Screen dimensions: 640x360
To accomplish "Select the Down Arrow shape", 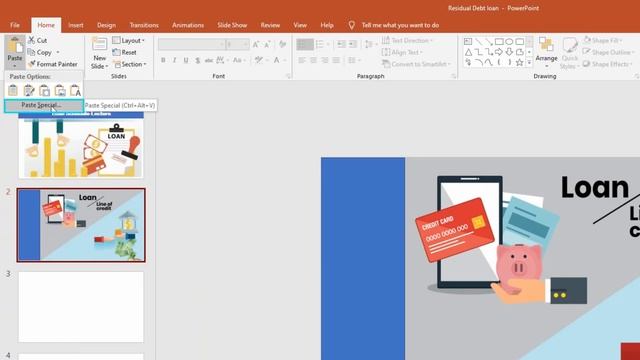I will tap(509, 52).
